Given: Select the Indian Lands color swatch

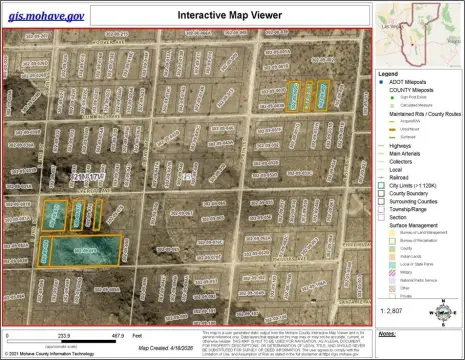Looking at the screenshot, I should tap(392, 257).
